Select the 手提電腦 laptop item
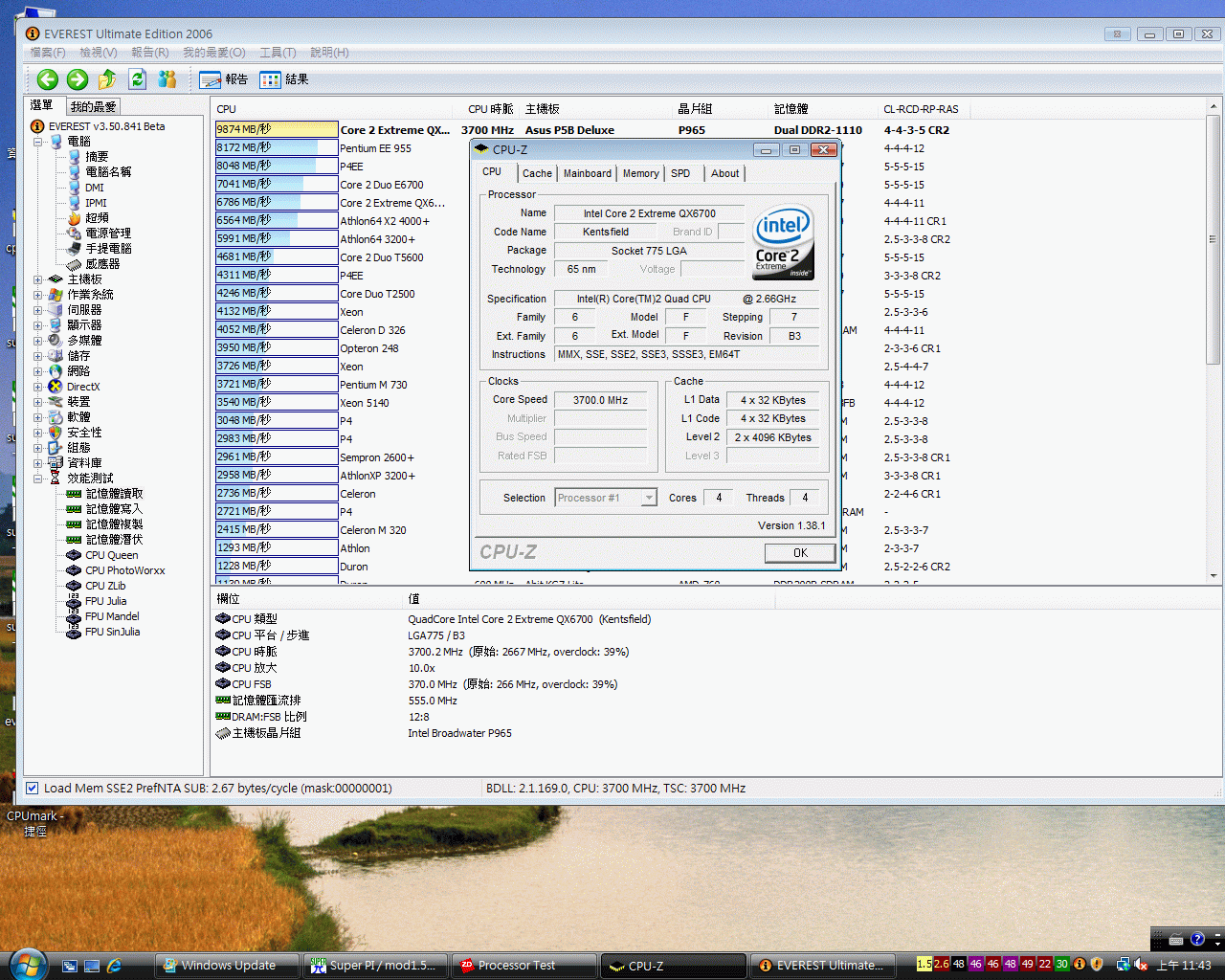Viewport: 1225px width, 980px height. 100,249
